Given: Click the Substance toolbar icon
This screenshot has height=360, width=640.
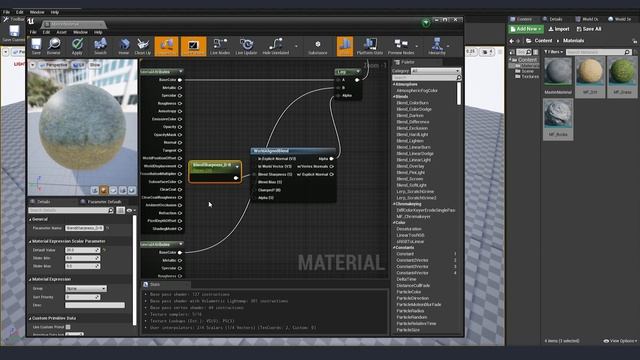Looking at the screenshot, I should (x=318, y=46).
